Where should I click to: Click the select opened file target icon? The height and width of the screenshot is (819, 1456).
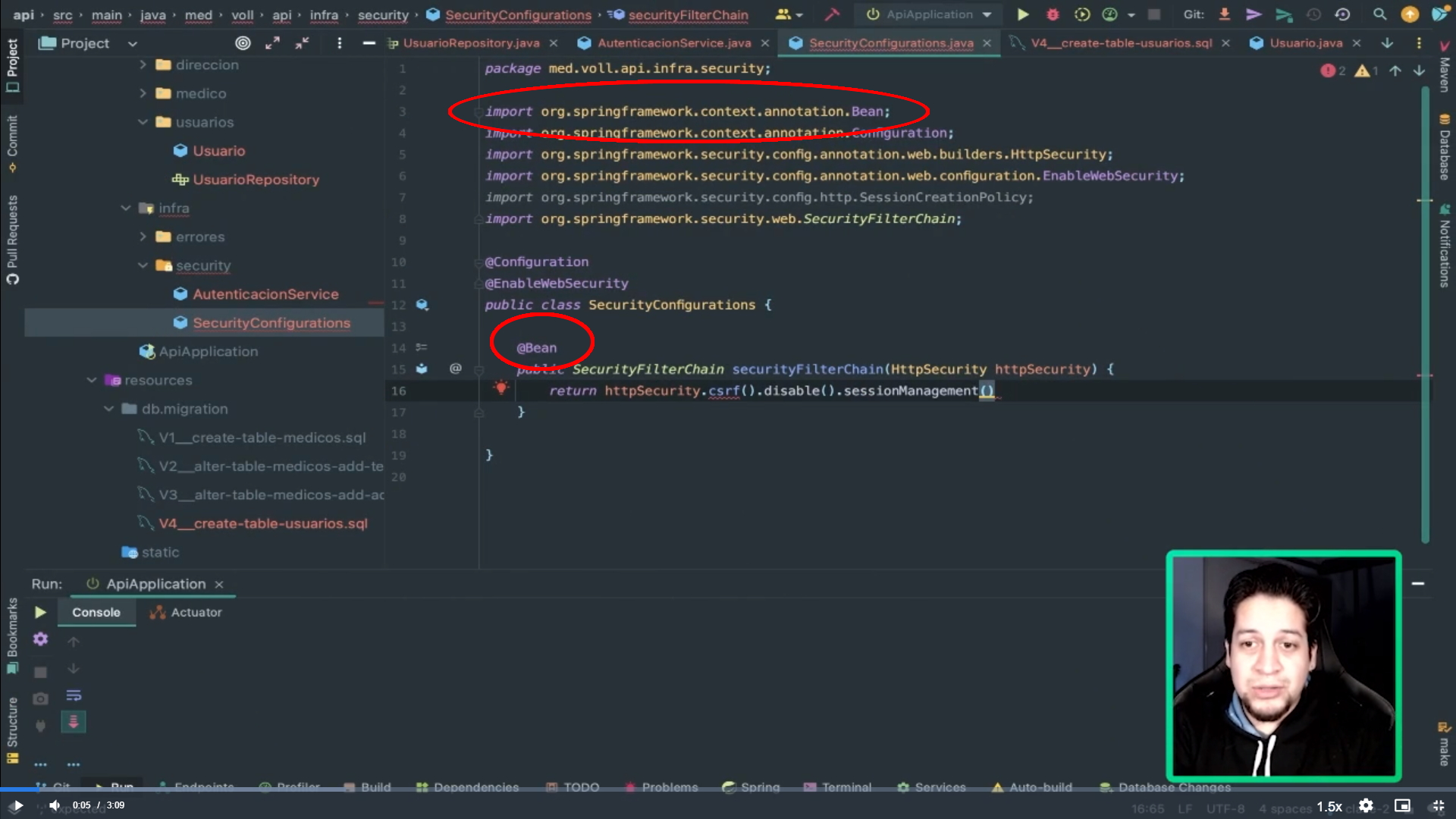(243, 43)
